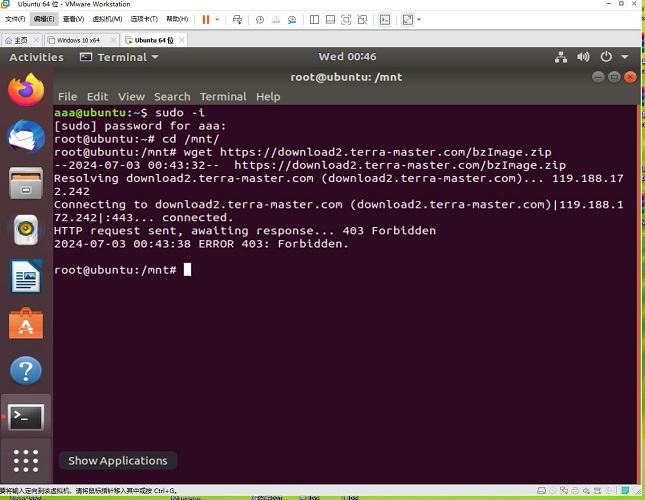Click the teal message log status icon
This screenshot has width=645, height=500.
point(625,491)
